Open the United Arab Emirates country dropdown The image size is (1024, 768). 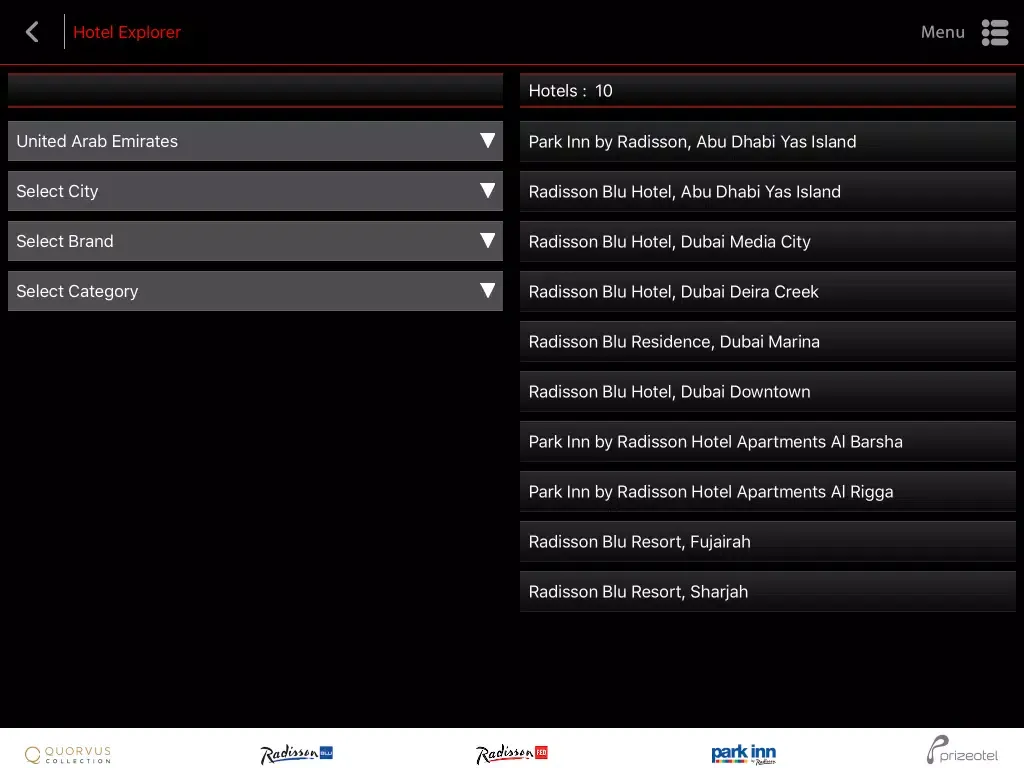(255, 141)
